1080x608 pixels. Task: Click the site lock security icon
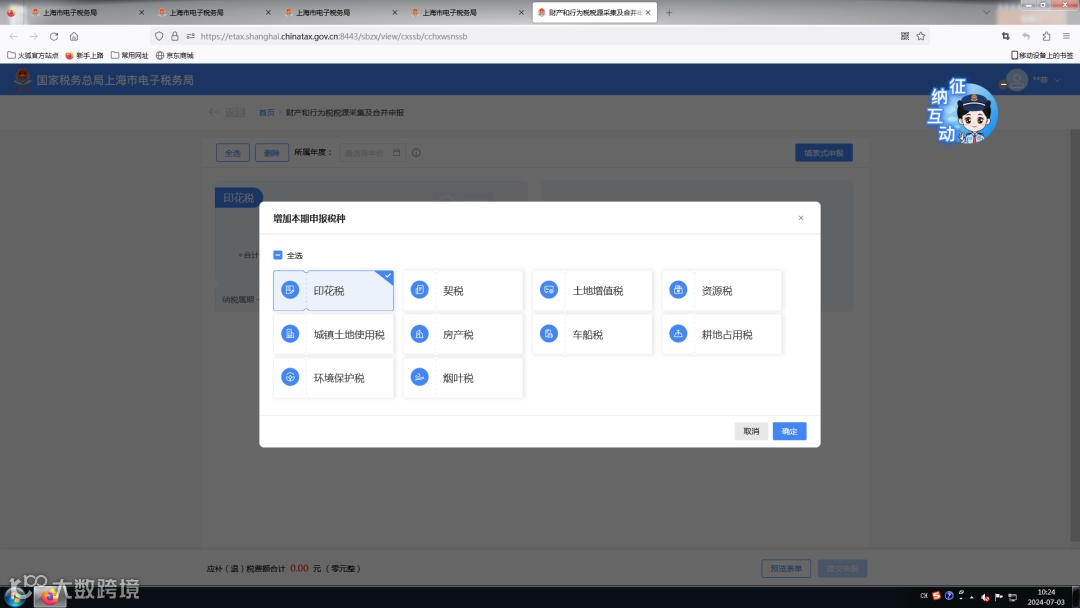[x=175, y=36]
